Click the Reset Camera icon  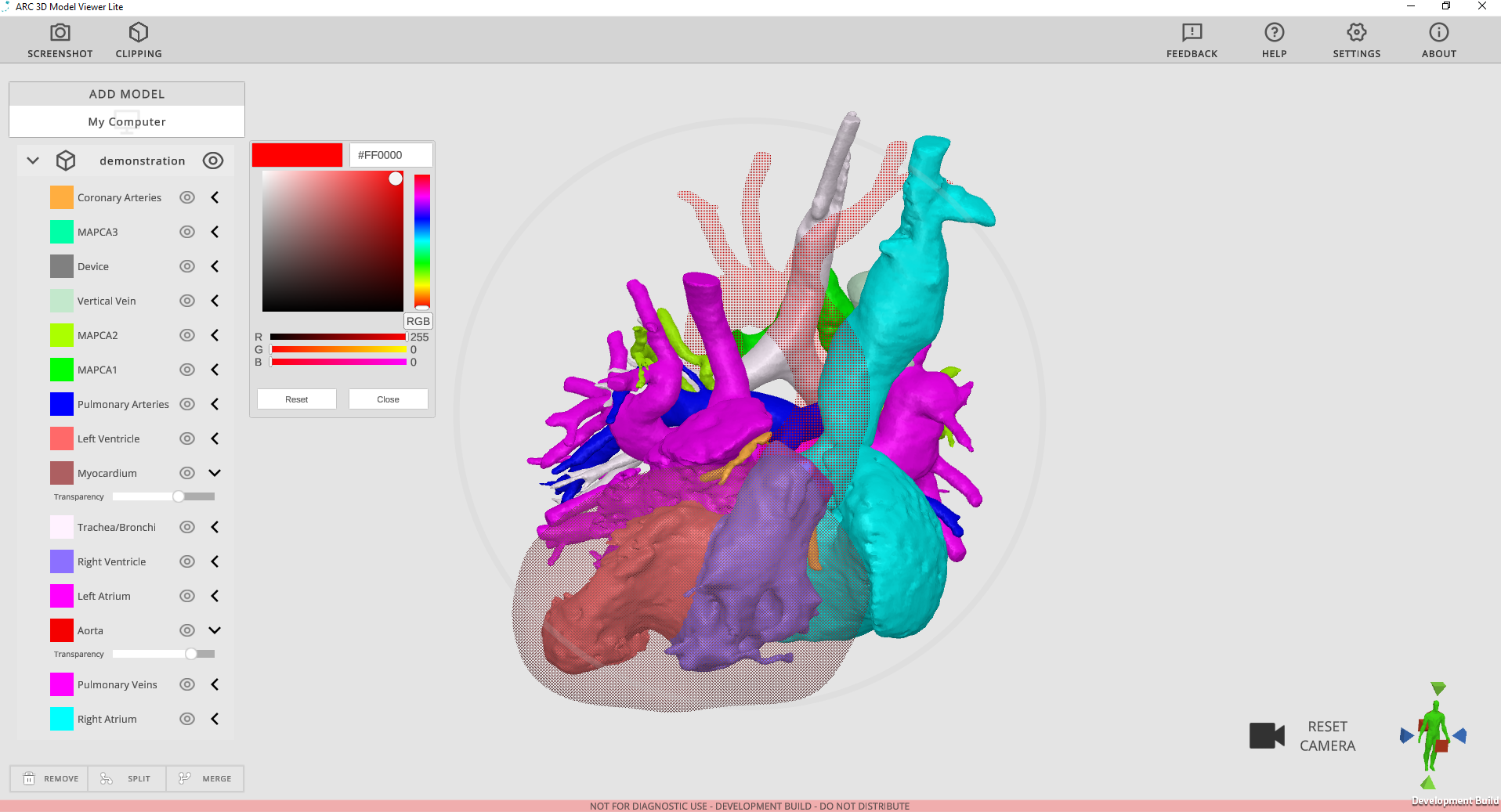coord(1267,734)
